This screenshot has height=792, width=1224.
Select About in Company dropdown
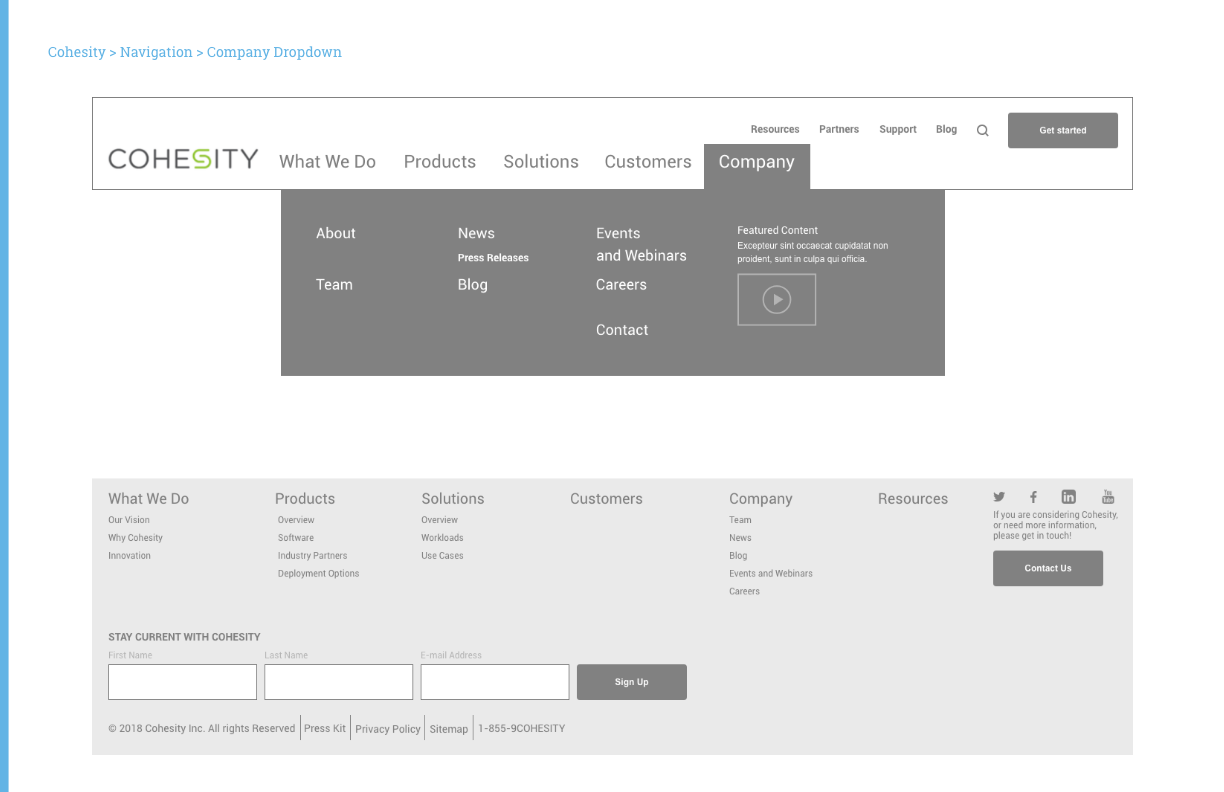click(336, 233)
